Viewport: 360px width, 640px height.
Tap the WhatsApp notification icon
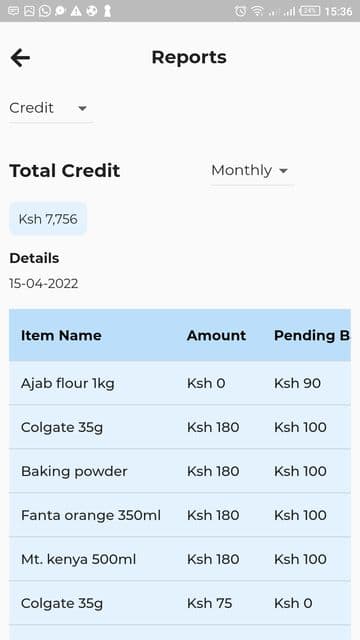pos(45,11)
